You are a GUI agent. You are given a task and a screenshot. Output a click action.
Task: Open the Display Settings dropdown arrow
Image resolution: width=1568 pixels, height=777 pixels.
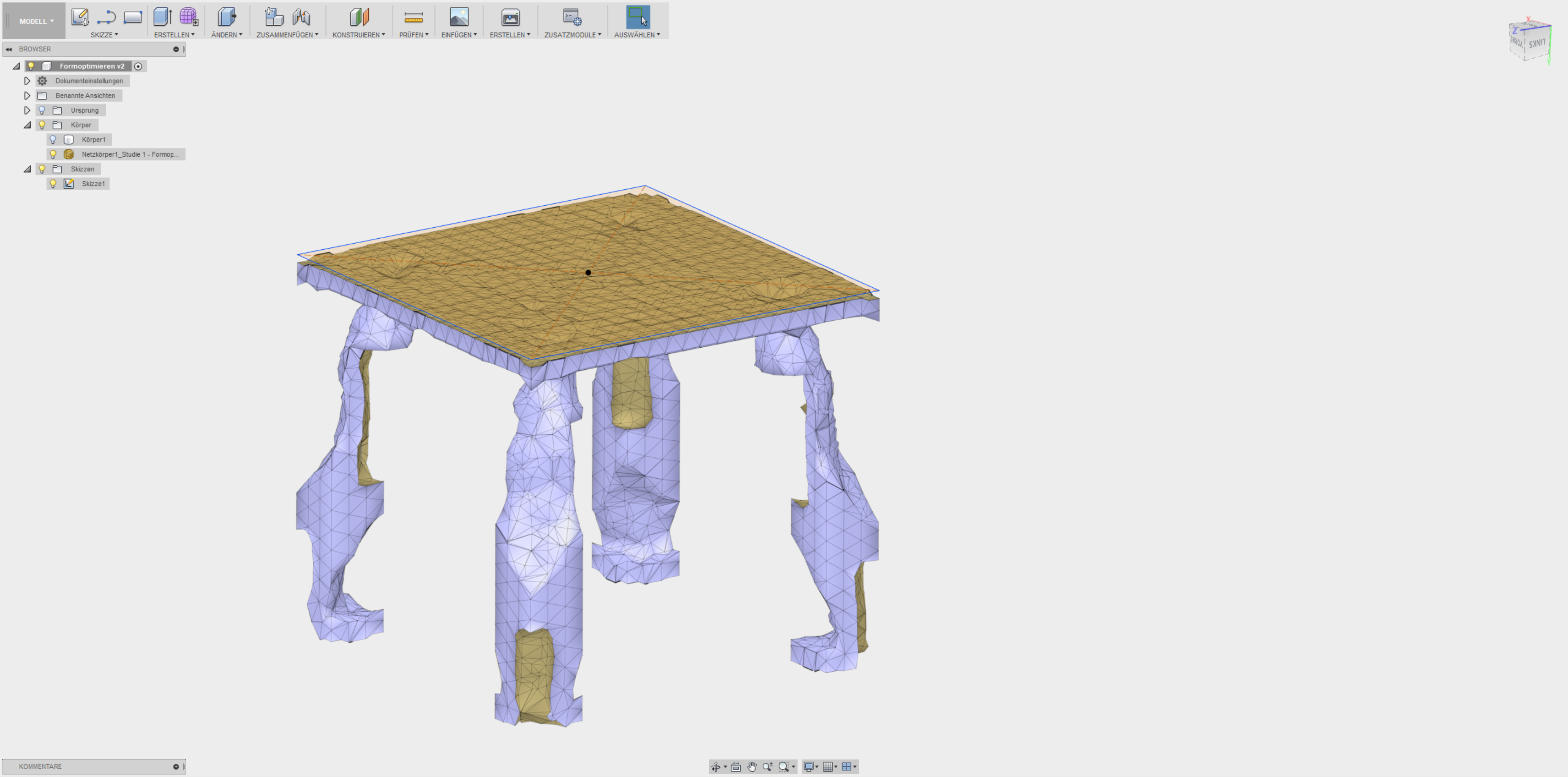point(817,767)
